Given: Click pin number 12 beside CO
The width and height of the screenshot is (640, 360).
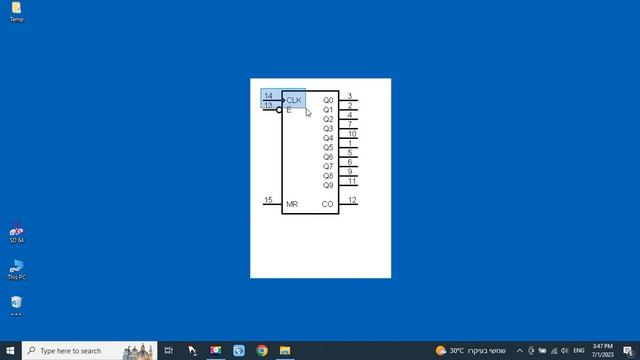Looking at the screenshot, I should (x=352, y=200).
